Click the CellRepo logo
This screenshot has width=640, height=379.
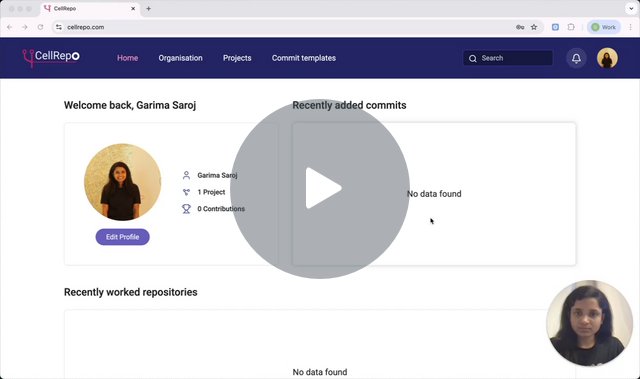point(51,58)
